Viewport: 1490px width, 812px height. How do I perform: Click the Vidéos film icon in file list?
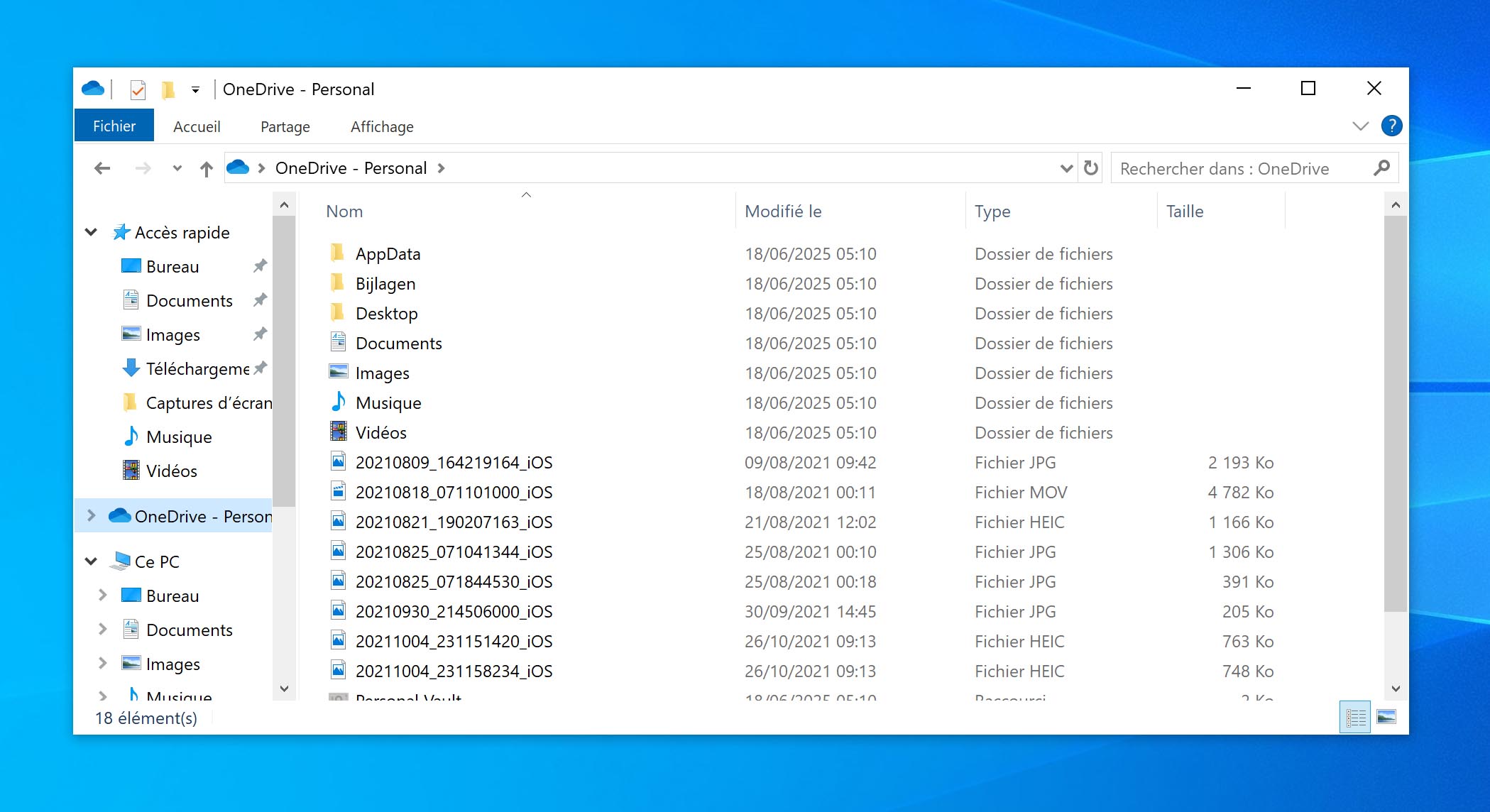[x=339, y=432]
